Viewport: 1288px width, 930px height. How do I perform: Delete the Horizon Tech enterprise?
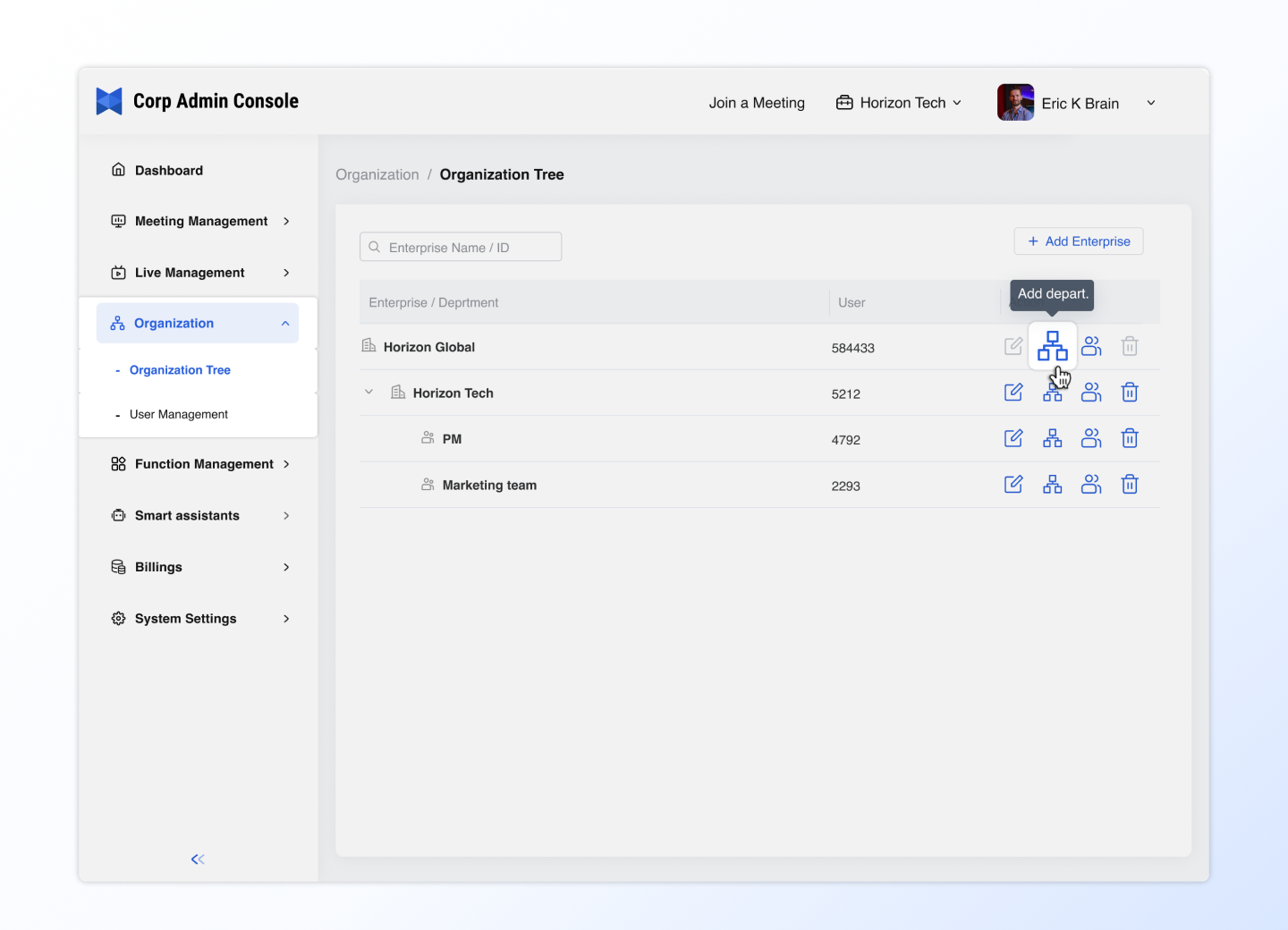coord(1130,393)
